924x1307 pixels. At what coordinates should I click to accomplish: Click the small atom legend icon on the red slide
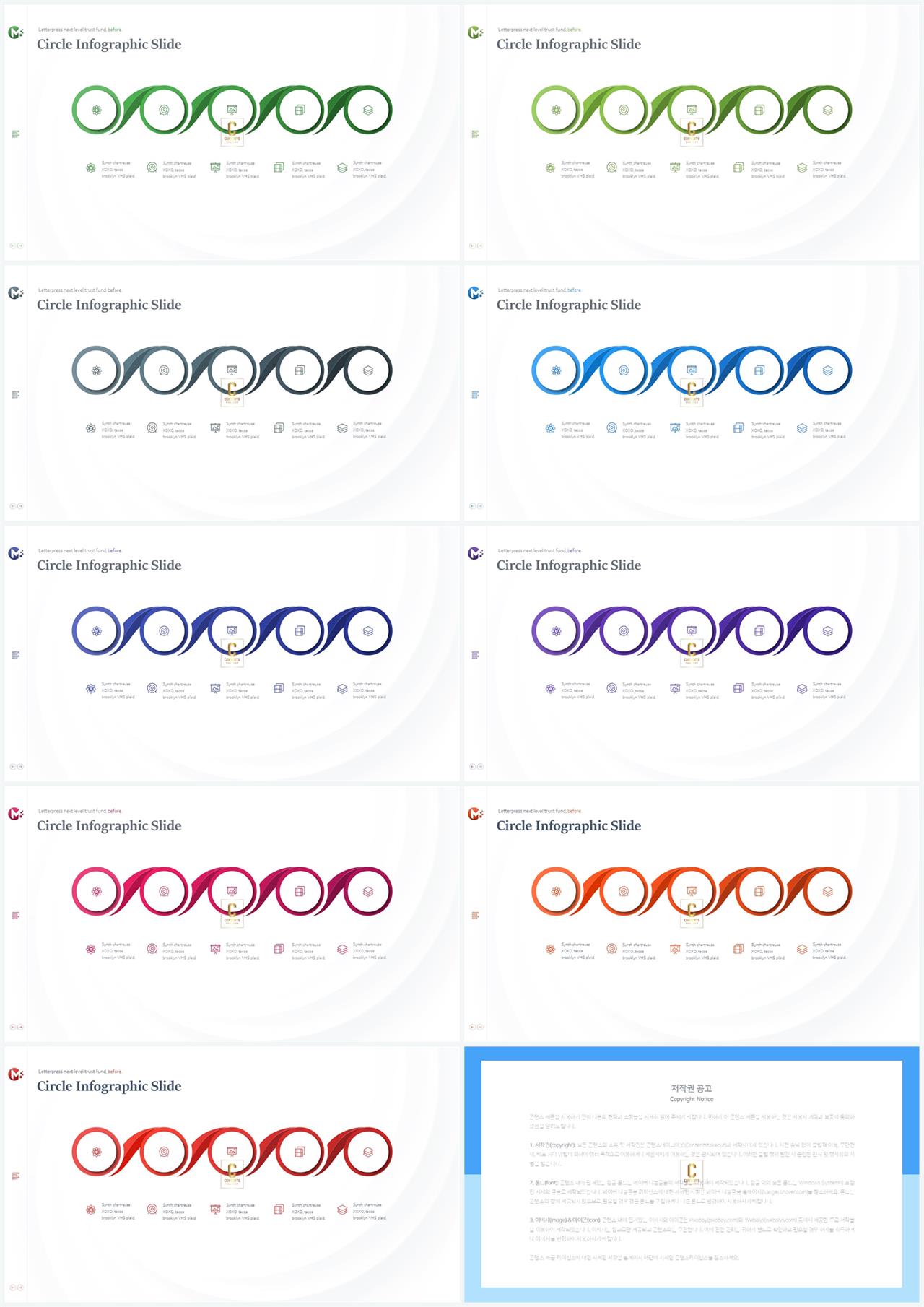coord(91,1210)
